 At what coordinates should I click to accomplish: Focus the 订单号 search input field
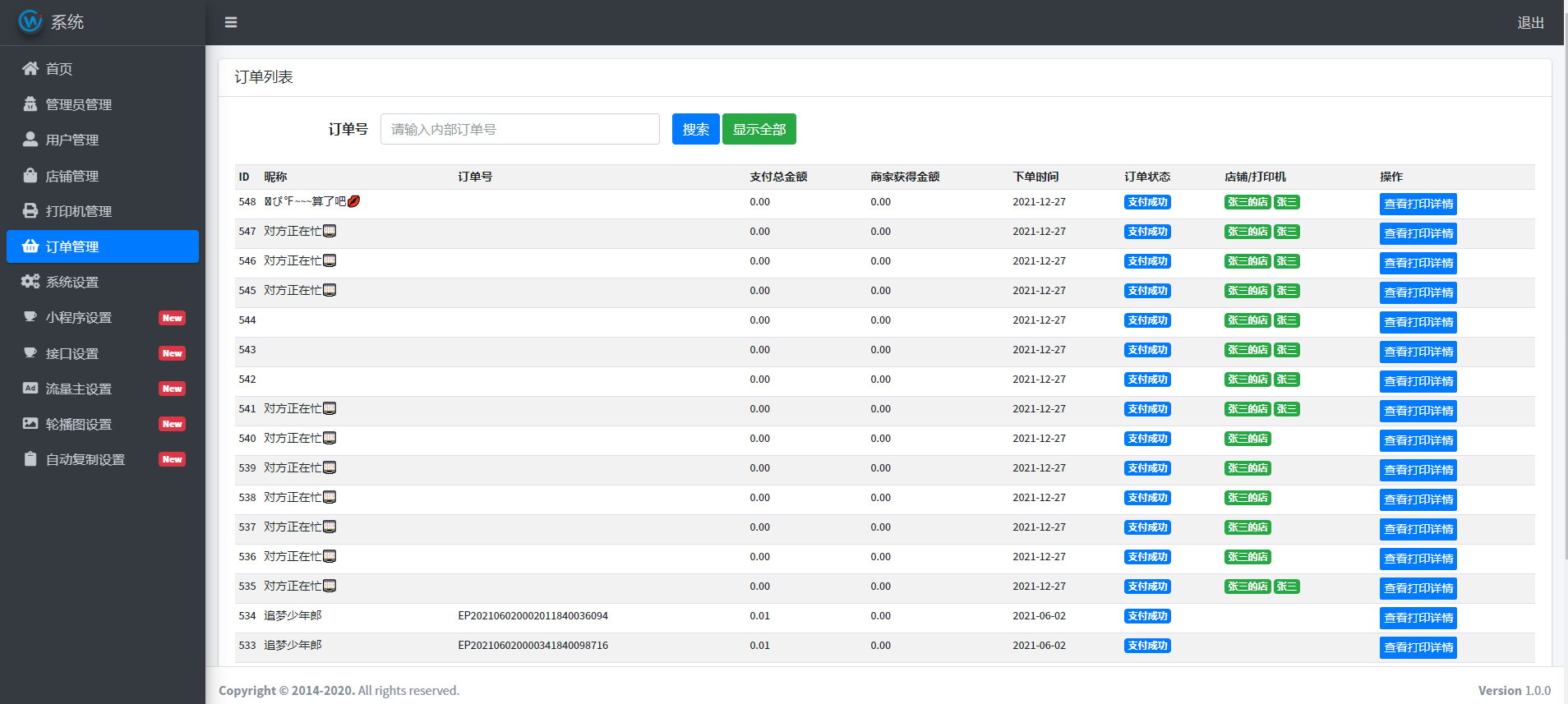pyautogui.click(x=519, y=129)
